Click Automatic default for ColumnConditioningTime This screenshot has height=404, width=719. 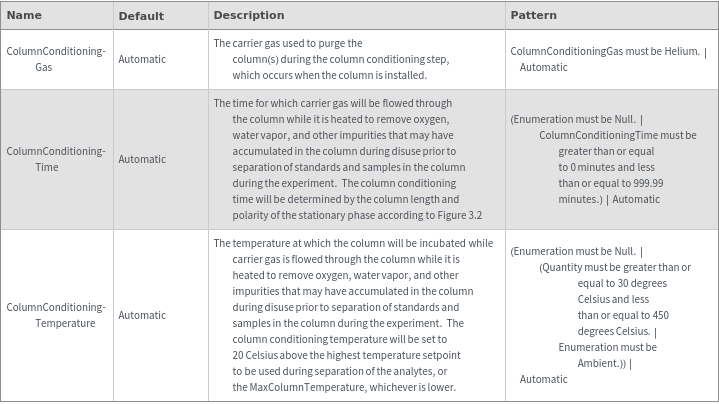pos(142,159)
